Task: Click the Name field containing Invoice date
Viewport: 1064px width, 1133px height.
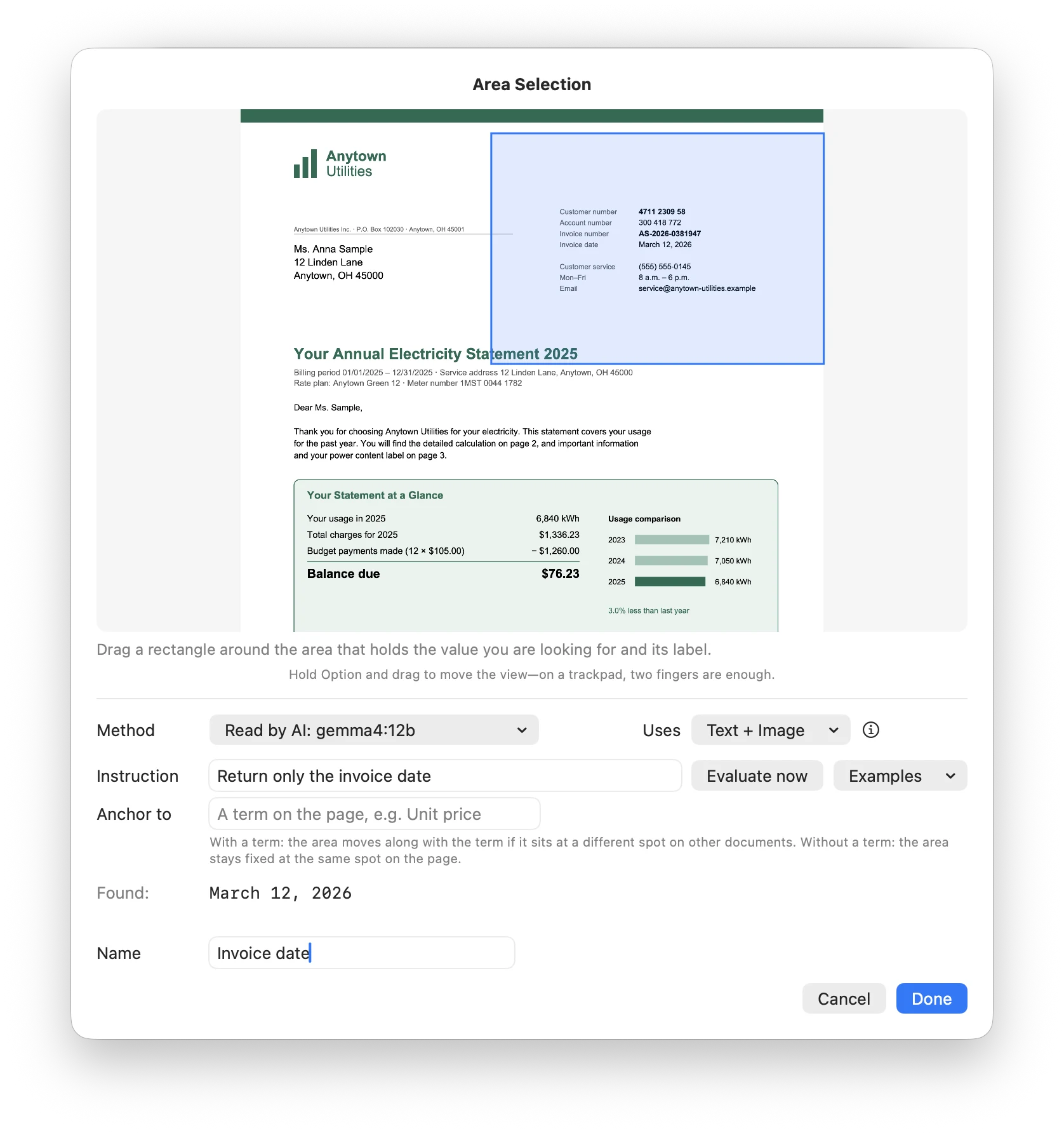Action: pyautogui.click(x=362, y=953)
